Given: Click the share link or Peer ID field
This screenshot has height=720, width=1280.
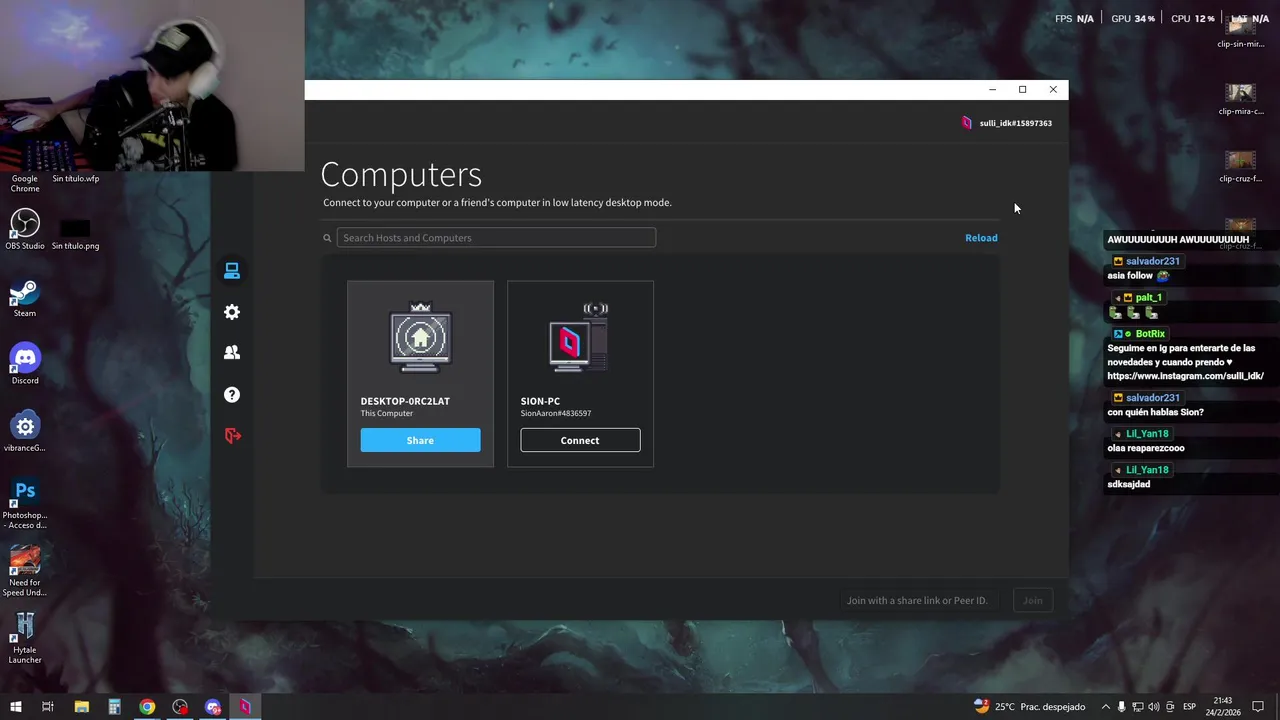Looking at the screenshot, I should (917, 601).
